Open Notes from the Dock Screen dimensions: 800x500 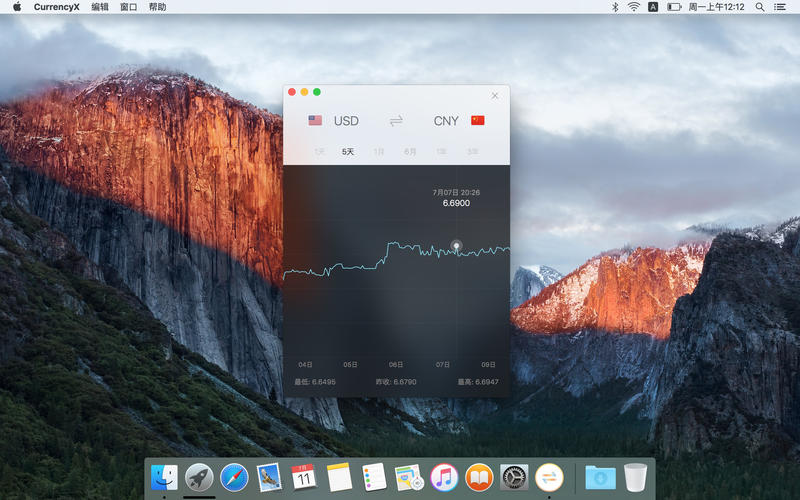pyautogui.click(x=339, y=478)
